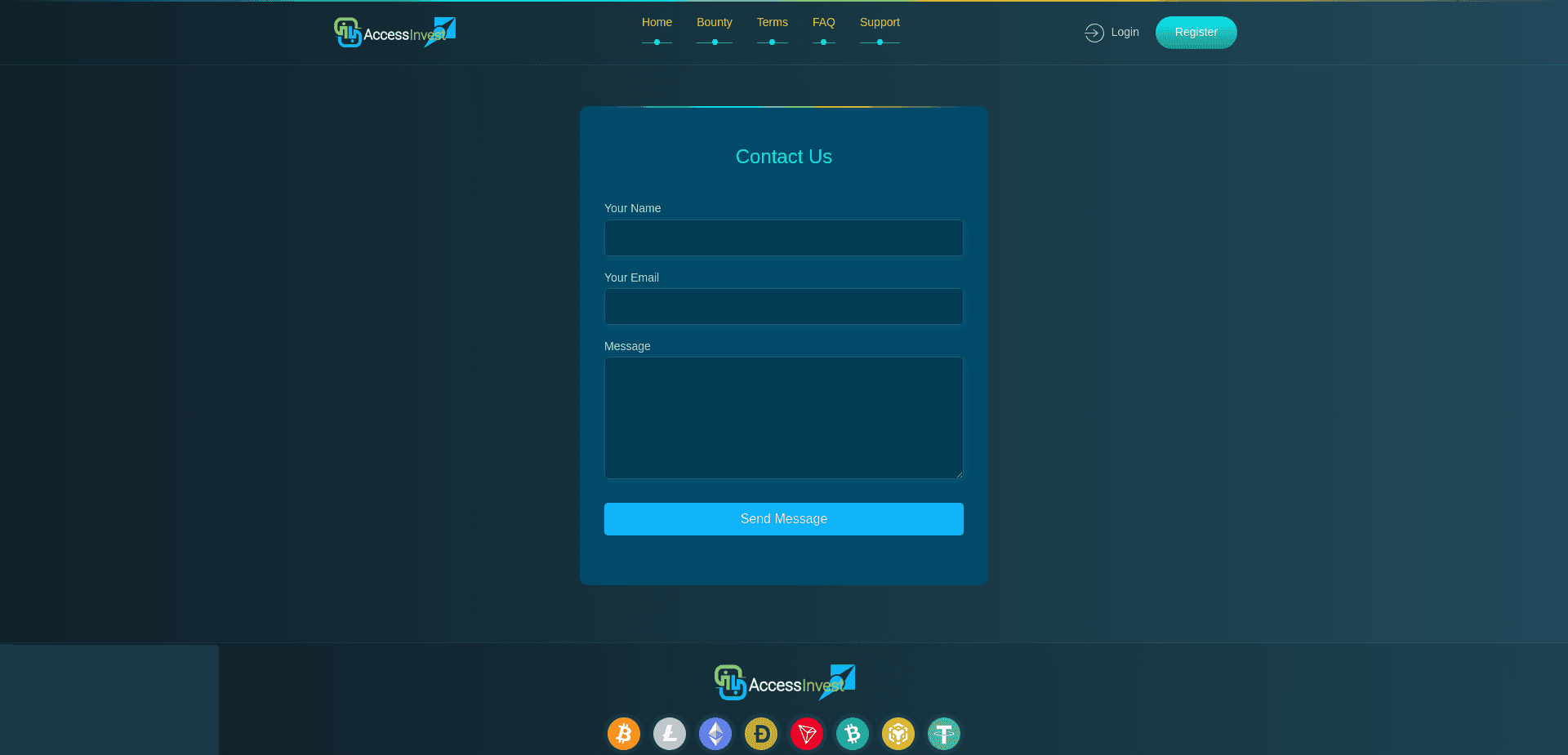
Task: Navigate to the Terms page
Action: (772, 22)
